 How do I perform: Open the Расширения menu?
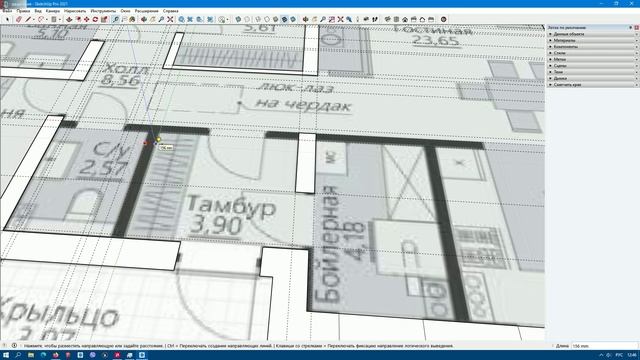147,11
